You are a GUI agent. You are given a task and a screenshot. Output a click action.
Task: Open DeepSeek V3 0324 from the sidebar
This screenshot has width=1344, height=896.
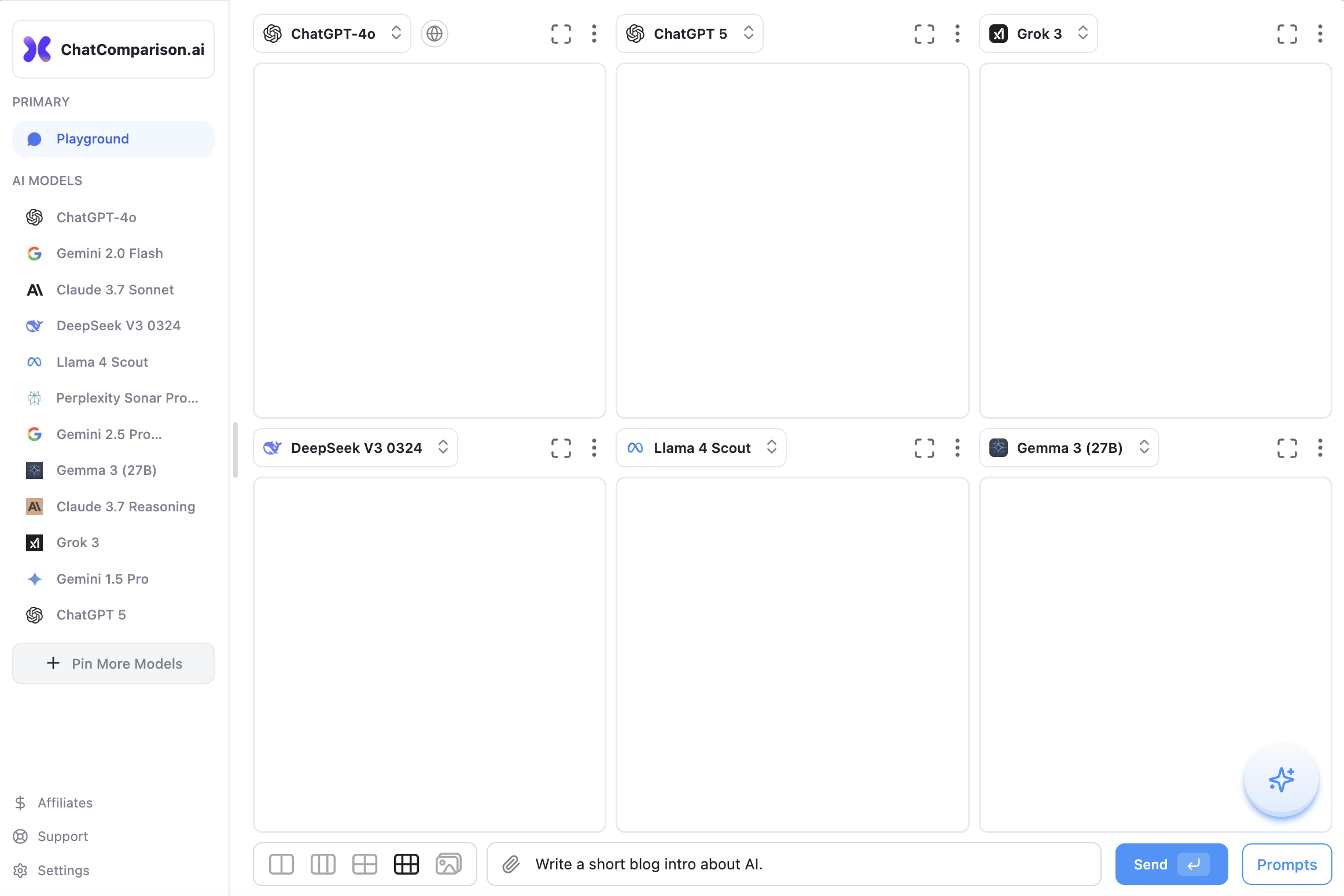[x=118, y=326]
